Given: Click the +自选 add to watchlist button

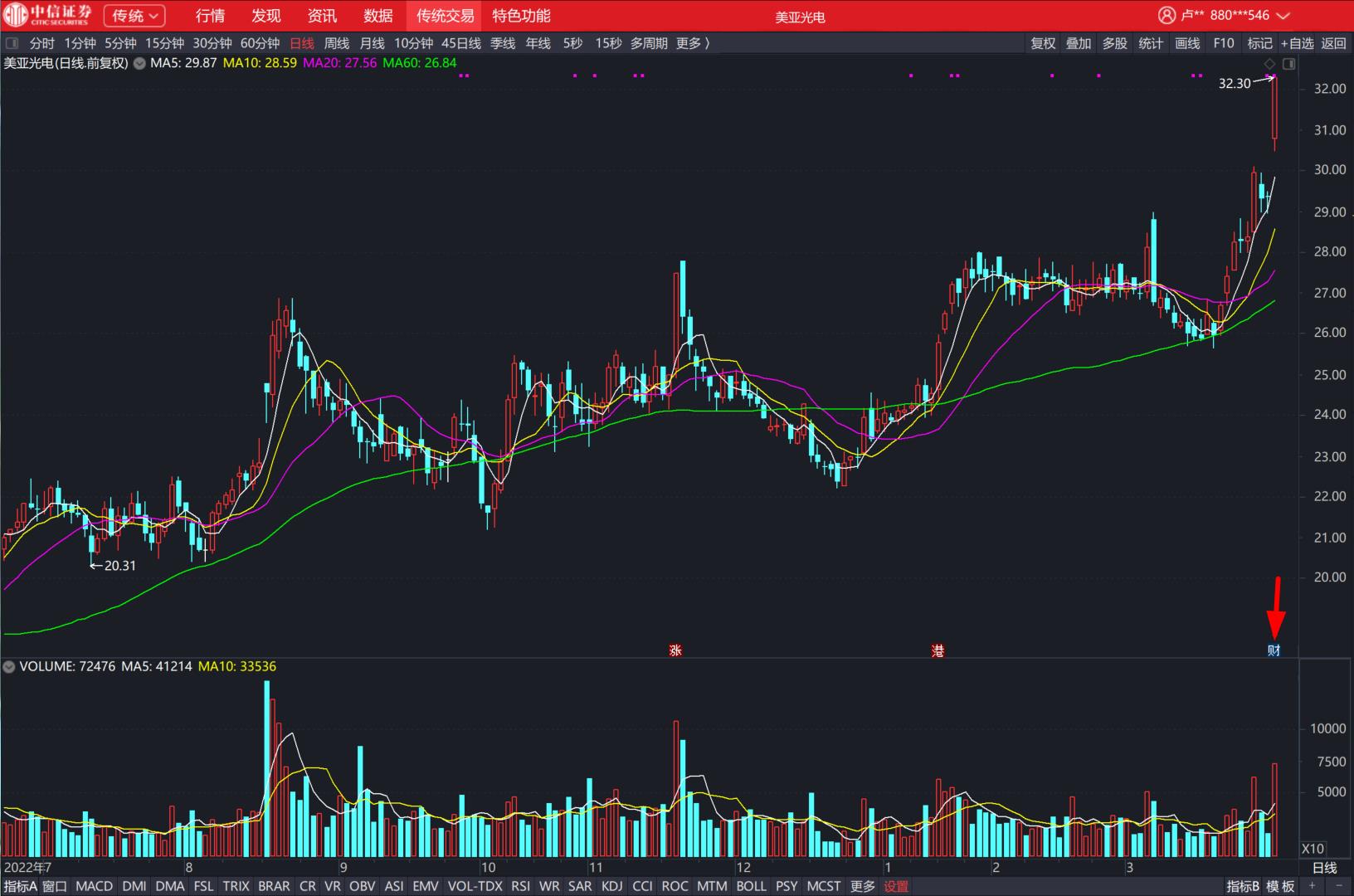Looking at the screenshot, I should click(x=1297, y=43).
